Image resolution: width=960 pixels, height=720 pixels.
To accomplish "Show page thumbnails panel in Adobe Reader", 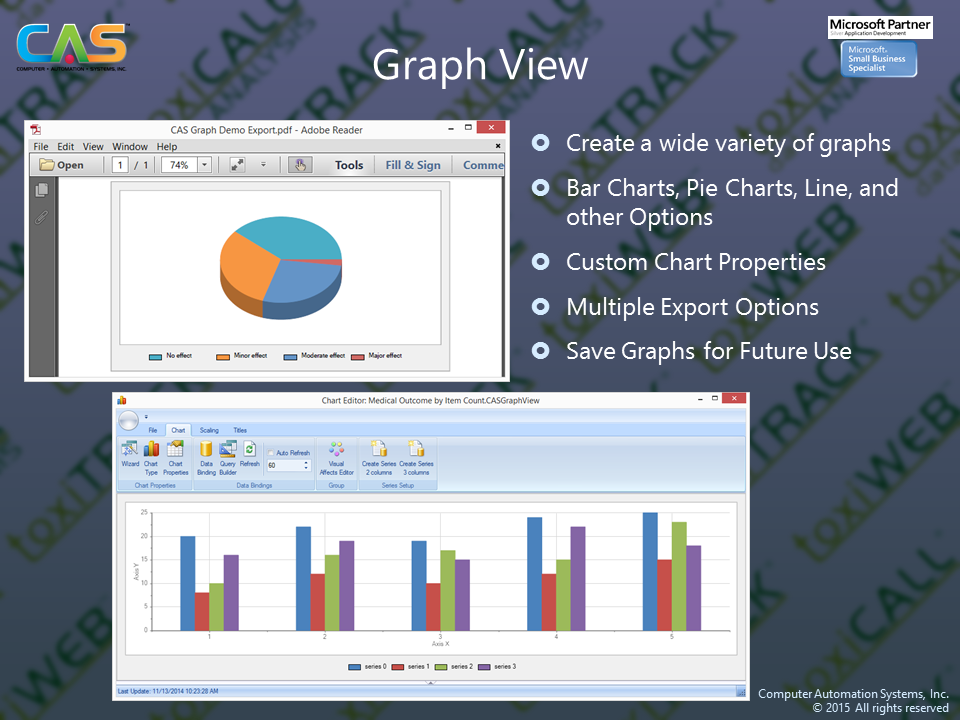I will (x=42, y=190).
